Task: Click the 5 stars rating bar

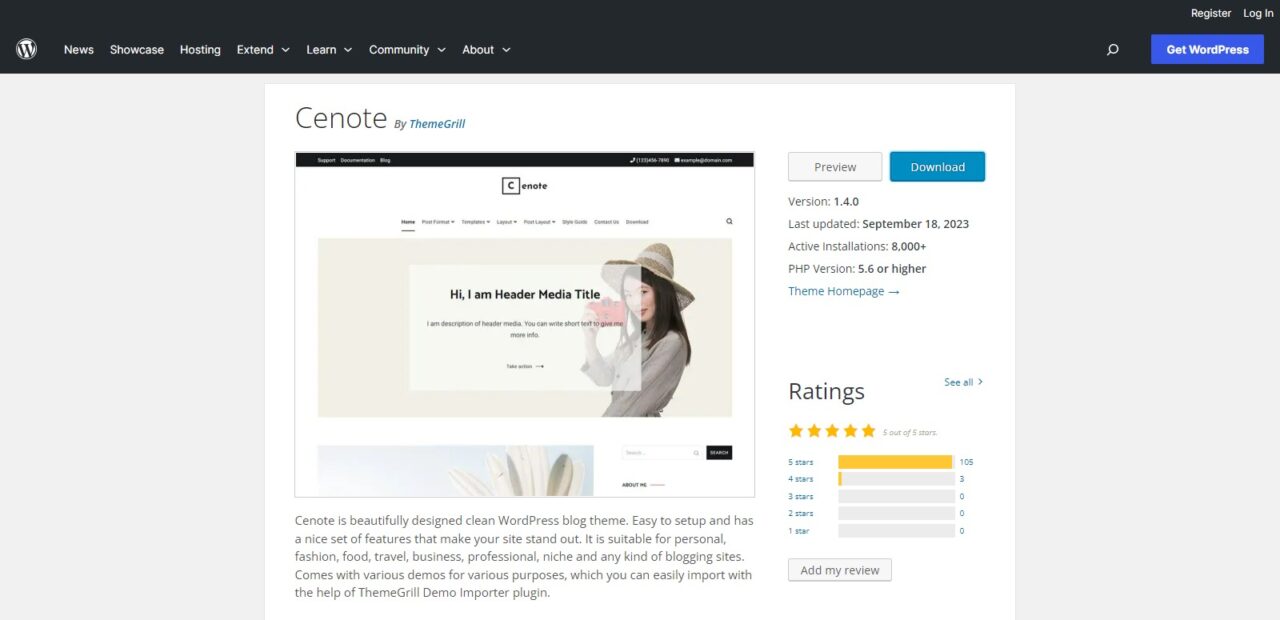Action: pyautogui.click(x=896, y=462)
